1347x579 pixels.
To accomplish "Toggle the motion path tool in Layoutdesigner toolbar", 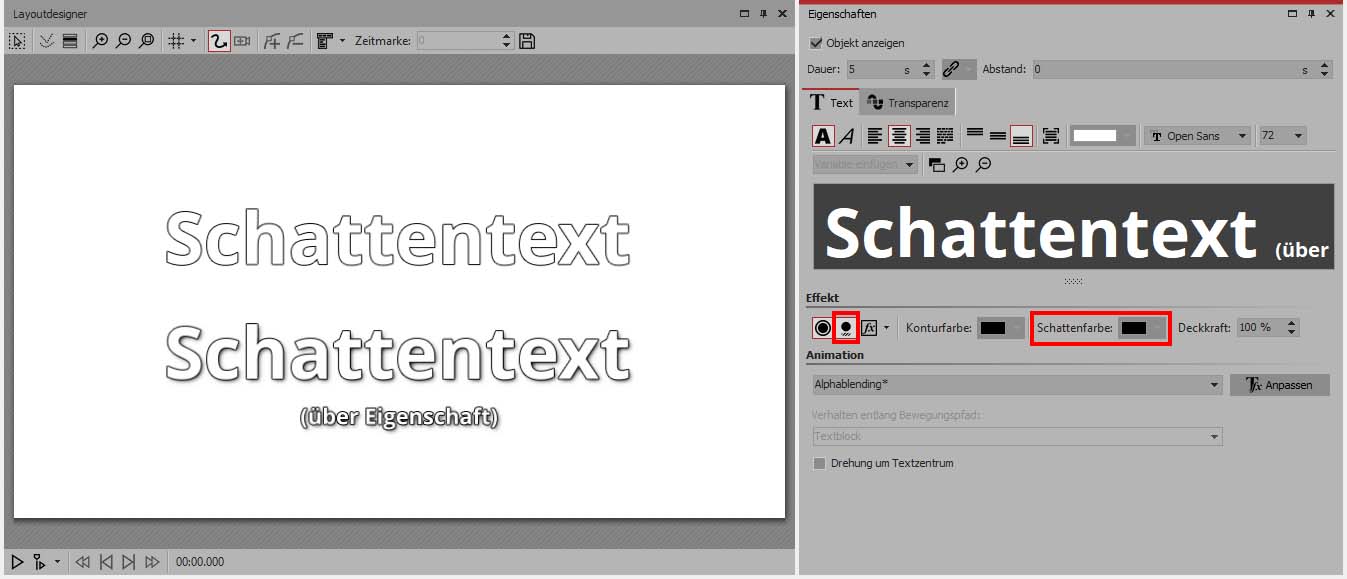I will click(218, 41).
